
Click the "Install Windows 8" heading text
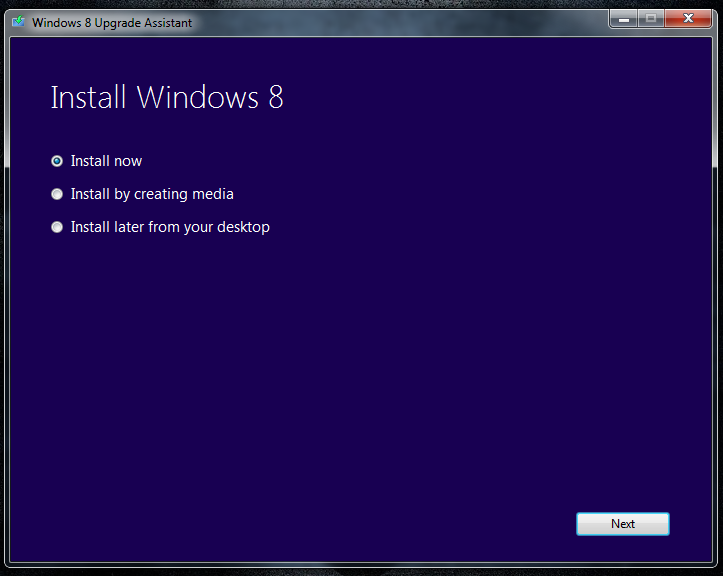tap(166, 97)
